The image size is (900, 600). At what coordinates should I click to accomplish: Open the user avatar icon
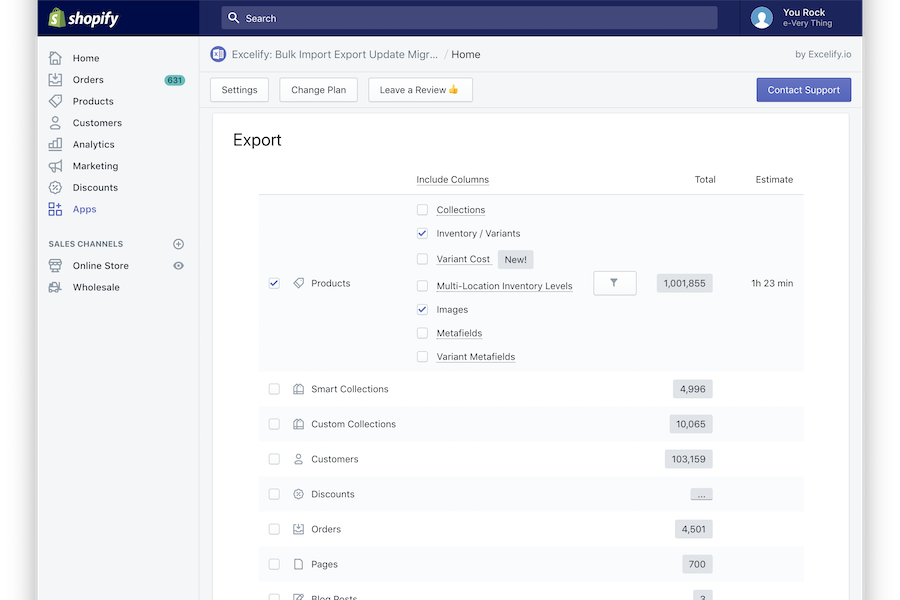pos(761,18)
